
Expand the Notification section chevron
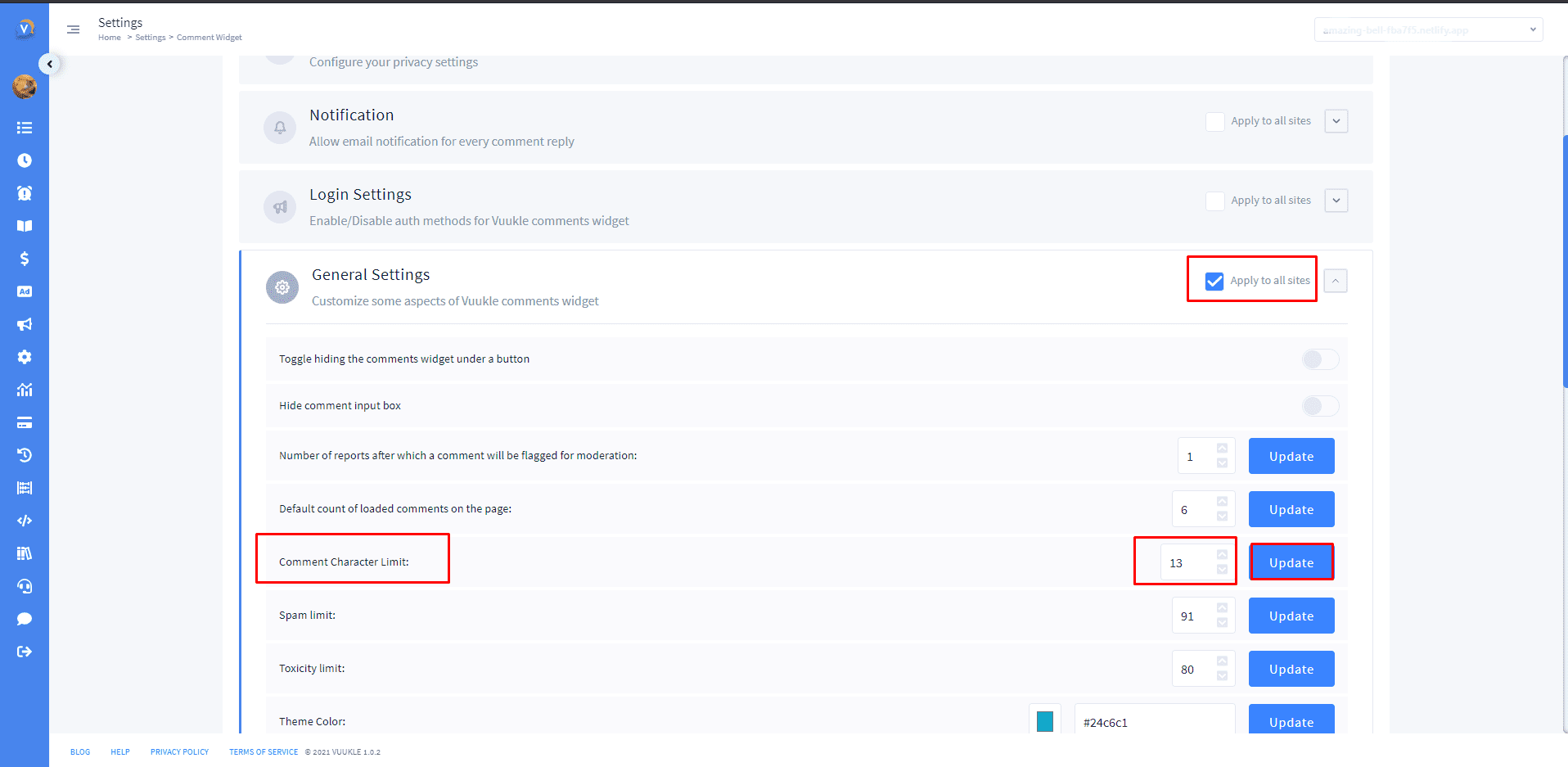[x=1336, y=121]
